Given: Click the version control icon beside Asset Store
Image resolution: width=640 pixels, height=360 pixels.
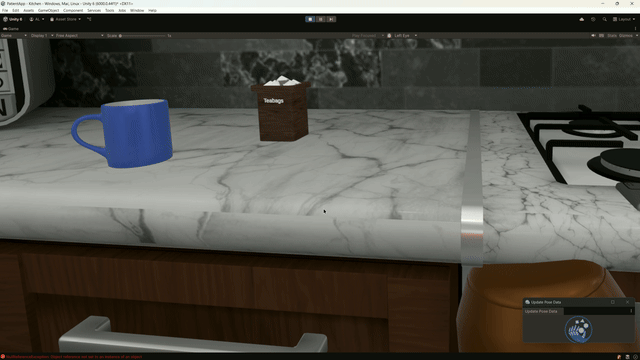Looking at the screenshot, I should click(89, 19).
